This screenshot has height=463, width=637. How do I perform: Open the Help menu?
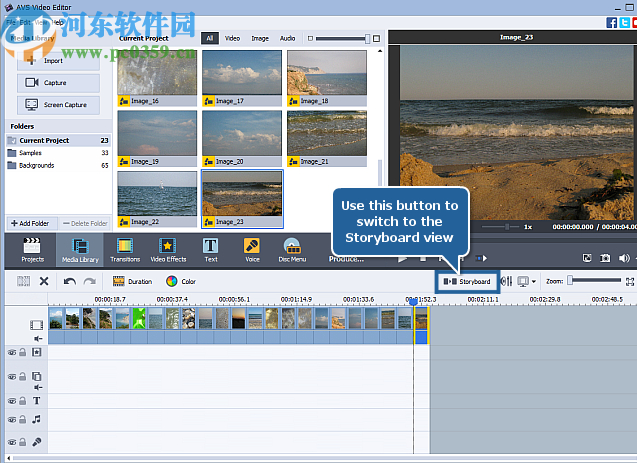click(58, 22)
